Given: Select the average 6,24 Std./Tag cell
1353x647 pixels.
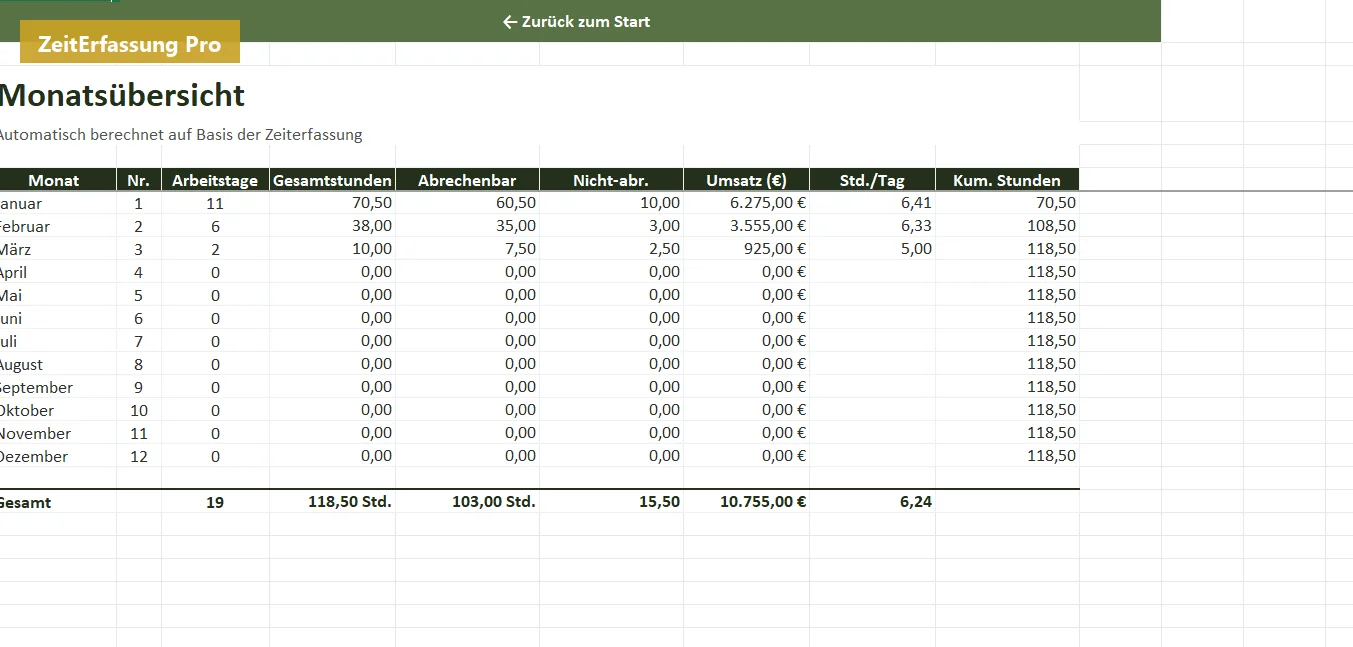Looking at the screenshot, I should click(x=872, y=502).
